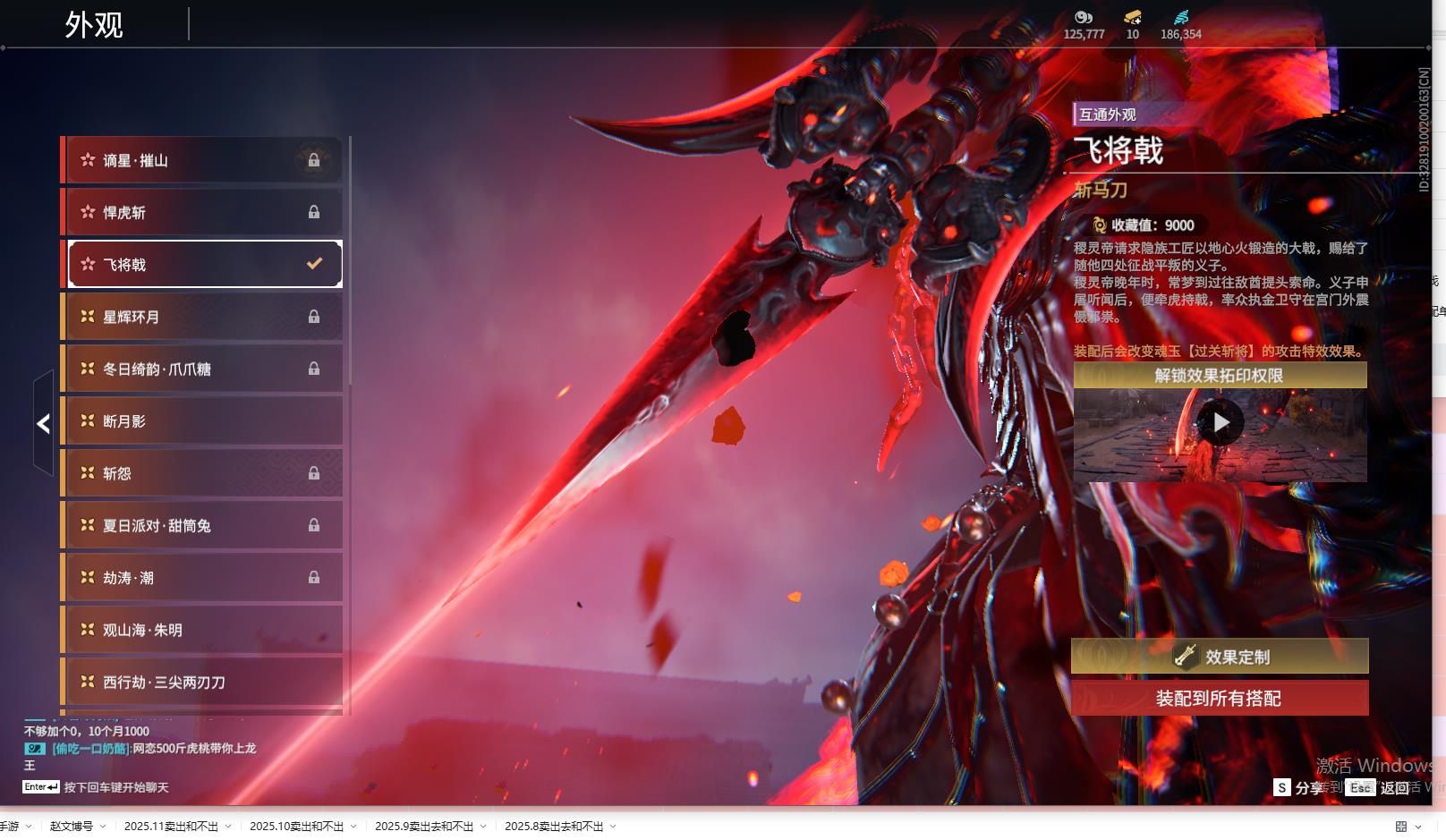
Task: Switch to the 赵文博号 sheet tab
Action: 71,827
